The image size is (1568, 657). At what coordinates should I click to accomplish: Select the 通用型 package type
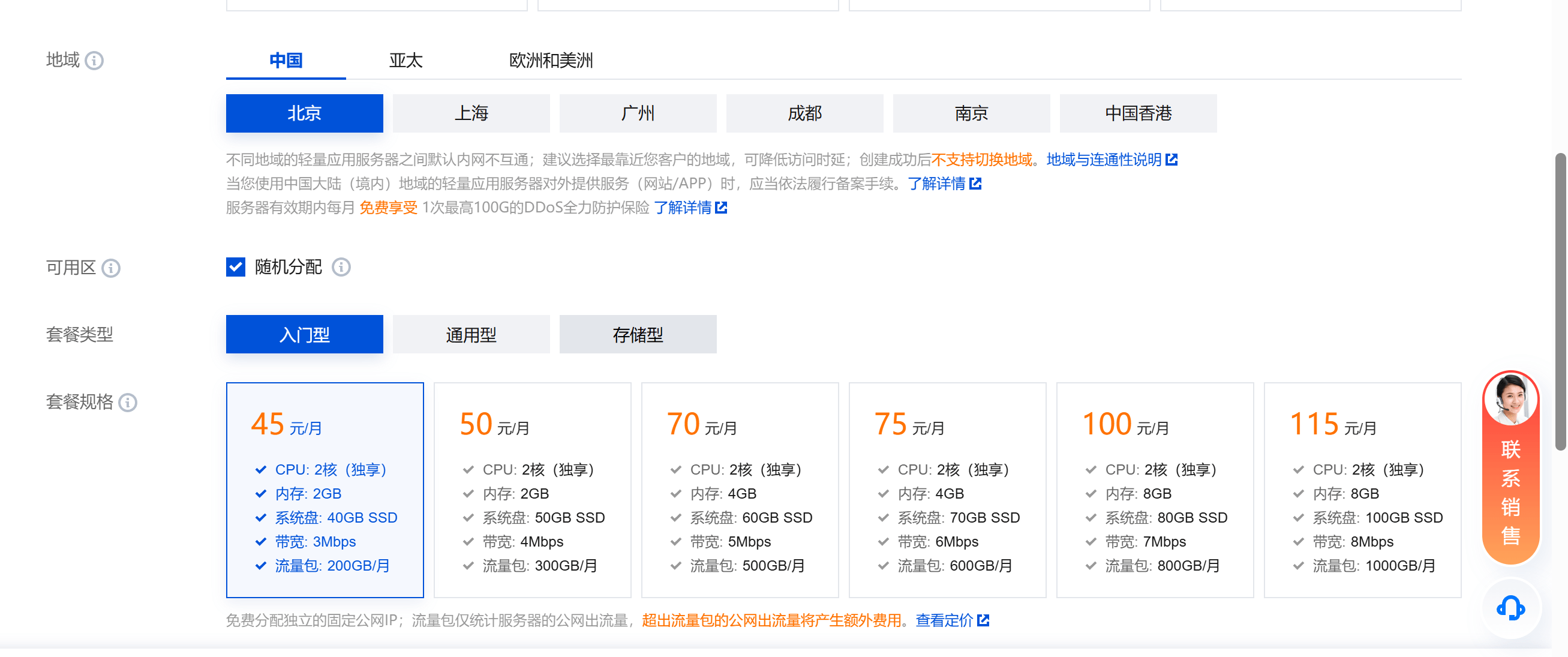[x=470, y=334]
